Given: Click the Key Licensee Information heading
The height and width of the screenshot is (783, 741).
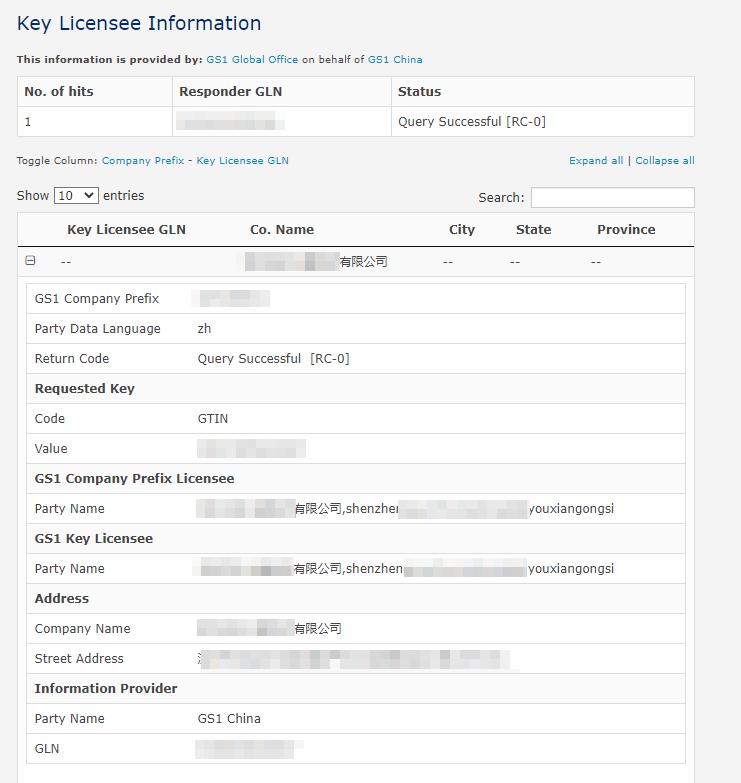Looking at the screenshot, I should (139, 23).
